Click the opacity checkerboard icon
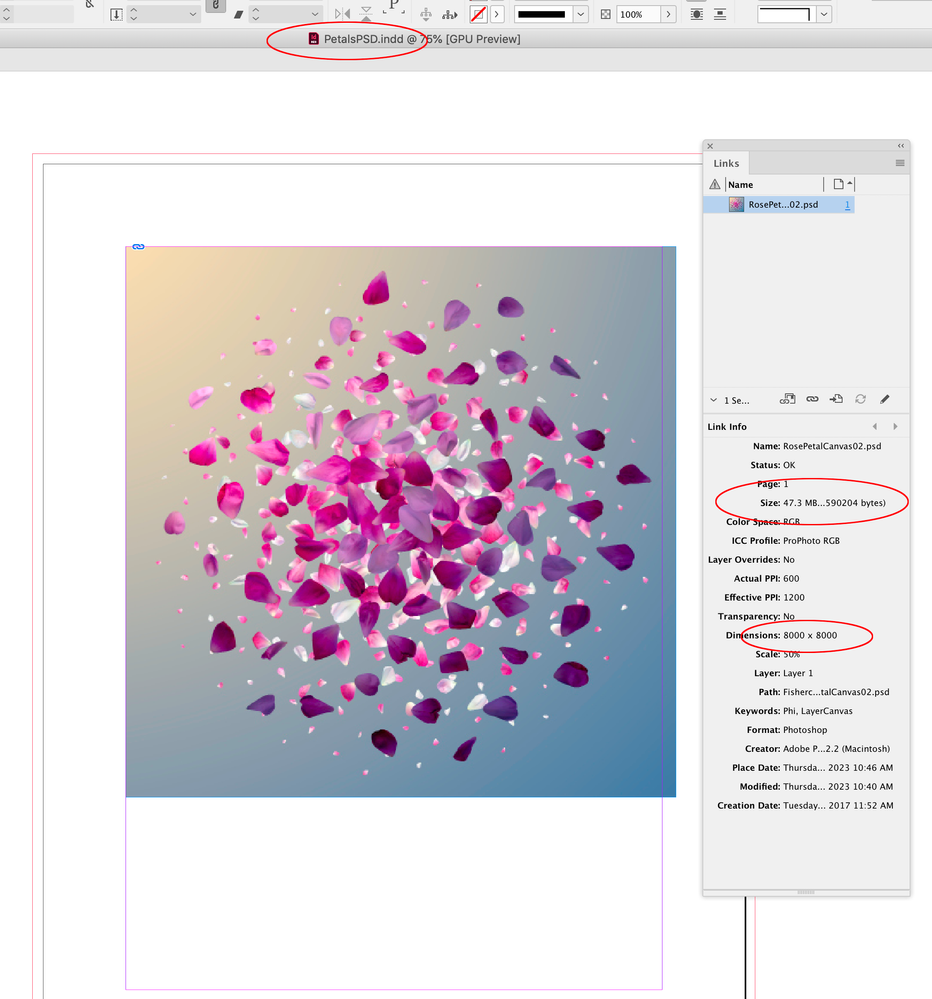 [605, 14]
